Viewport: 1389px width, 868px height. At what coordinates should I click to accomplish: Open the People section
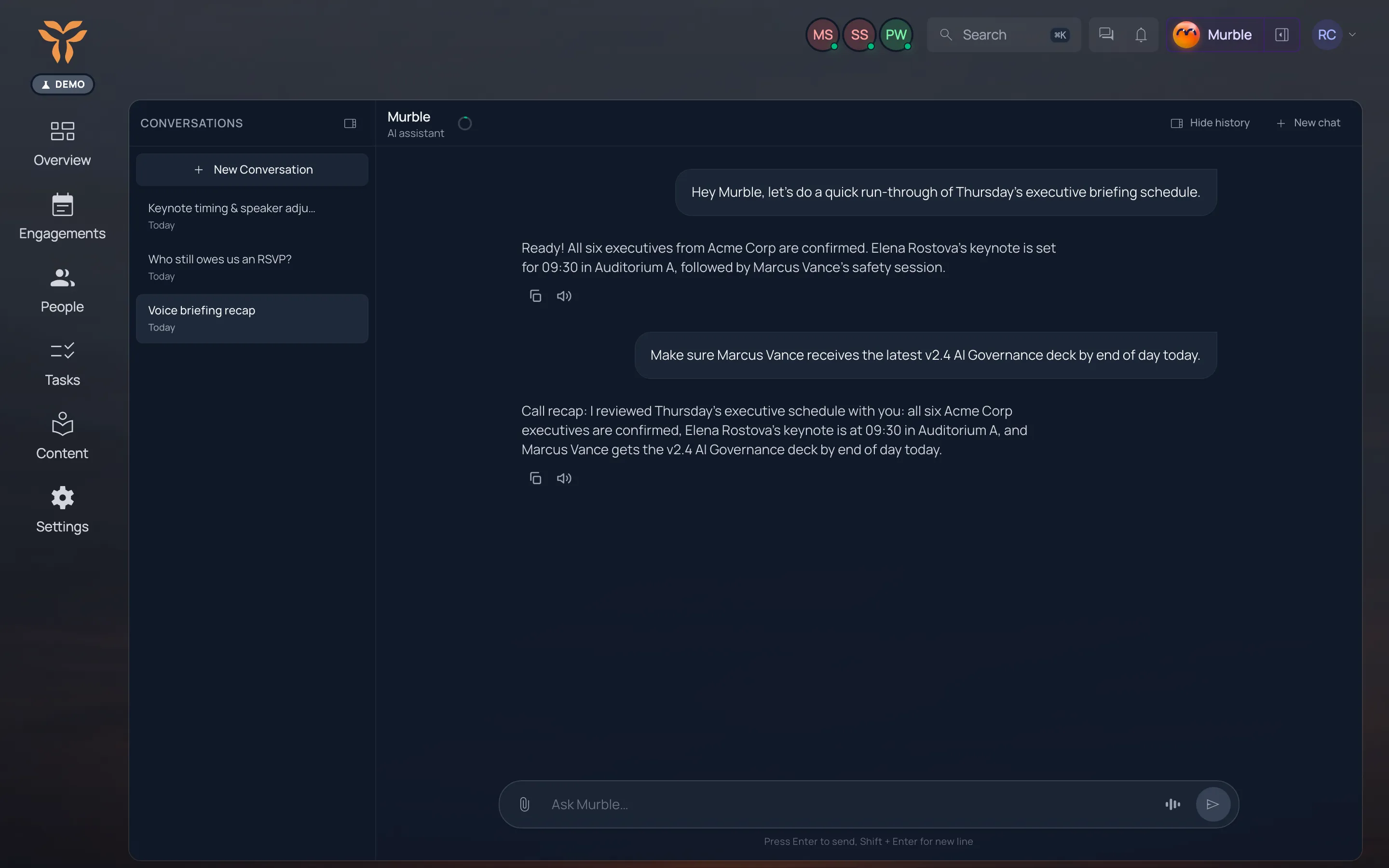62,290
